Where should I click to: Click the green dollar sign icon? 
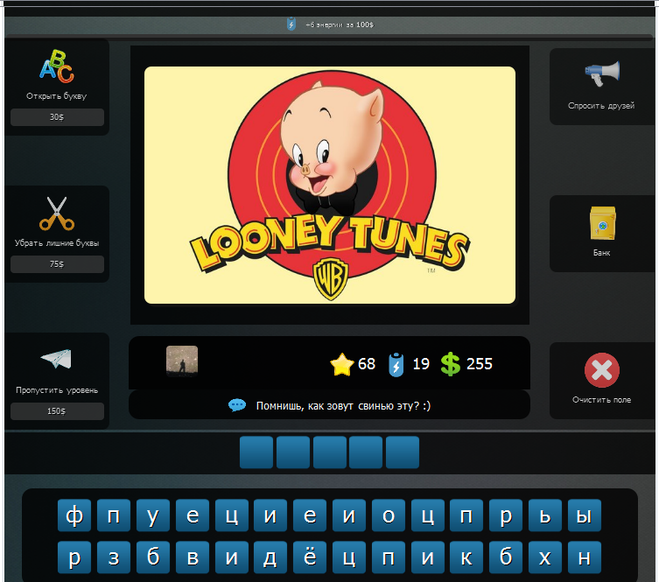pos(451,364)
